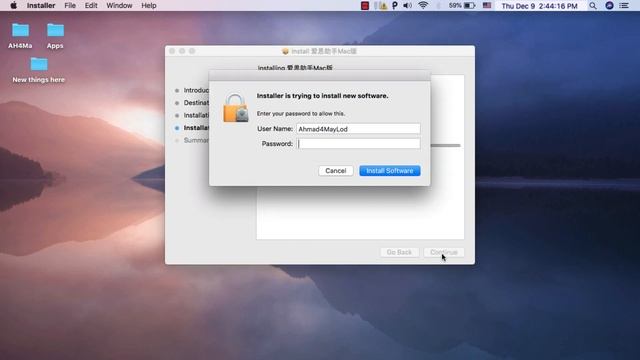
Task: Click the Install Software button
Action: pyautogui.click(x=389, y=171)
